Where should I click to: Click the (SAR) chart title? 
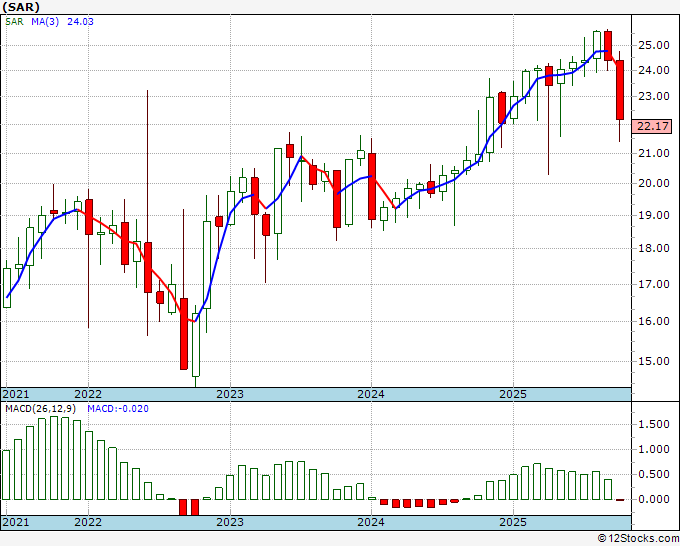tap(21, 7)
